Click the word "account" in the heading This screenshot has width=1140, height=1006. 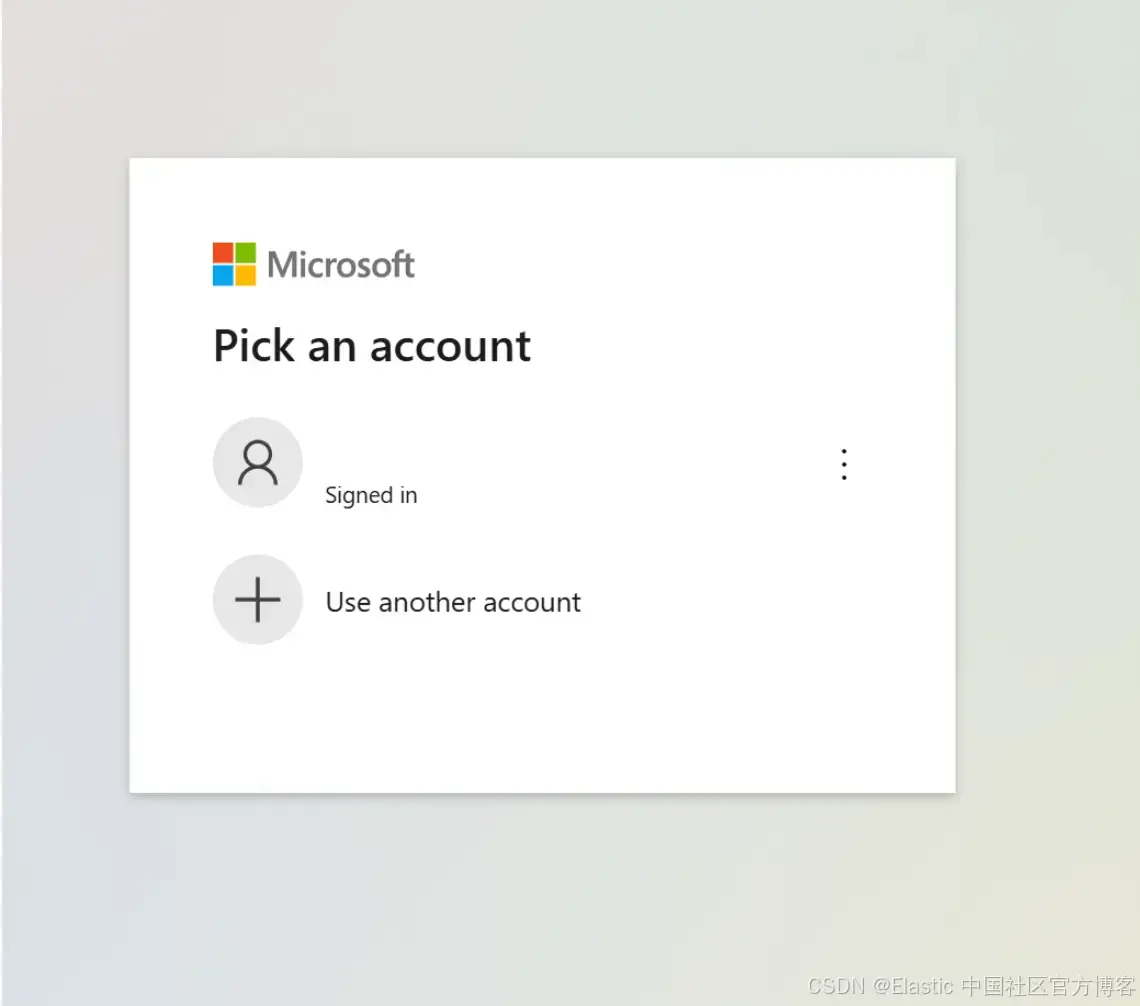tap(451, 347)
